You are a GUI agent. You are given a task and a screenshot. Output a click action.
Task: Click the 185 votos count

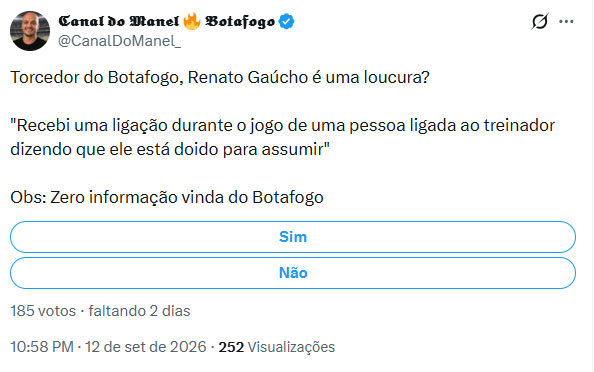tap(43, 311)
